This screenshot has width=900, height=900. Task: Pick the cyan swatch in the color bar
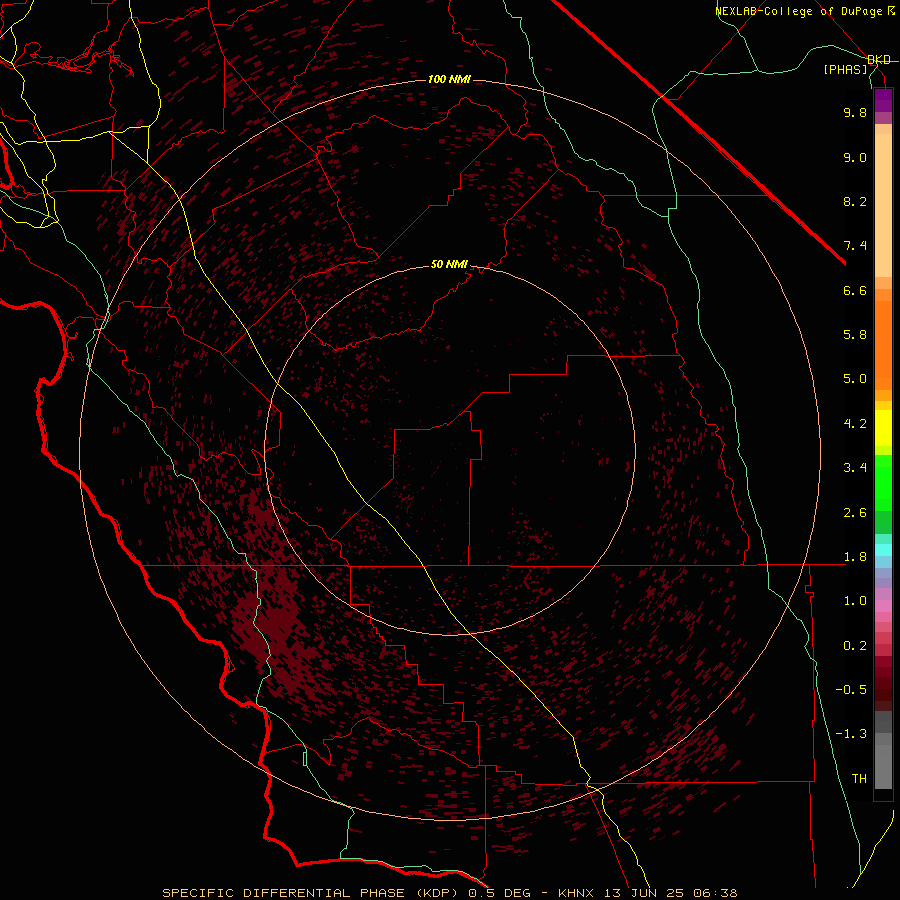883,550
